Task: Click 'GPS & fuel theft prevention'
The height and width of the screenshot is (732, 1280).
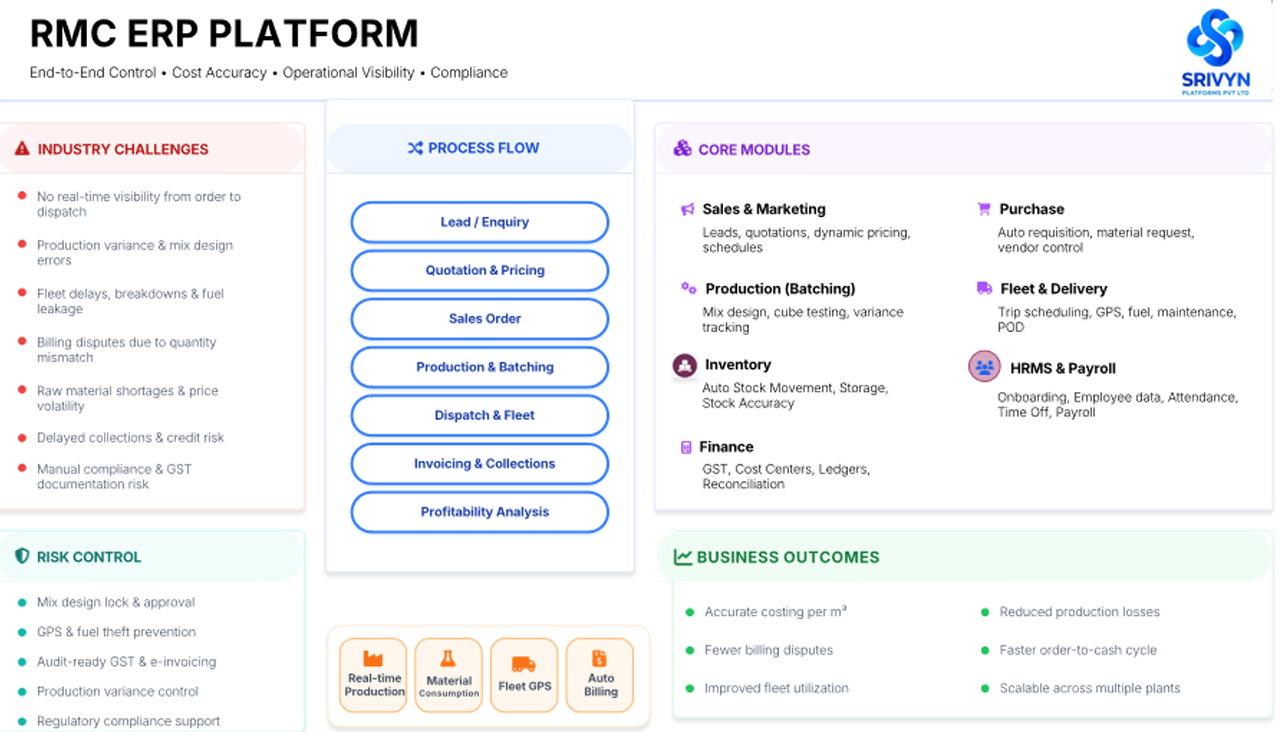Action: click(x=117, y=632)
